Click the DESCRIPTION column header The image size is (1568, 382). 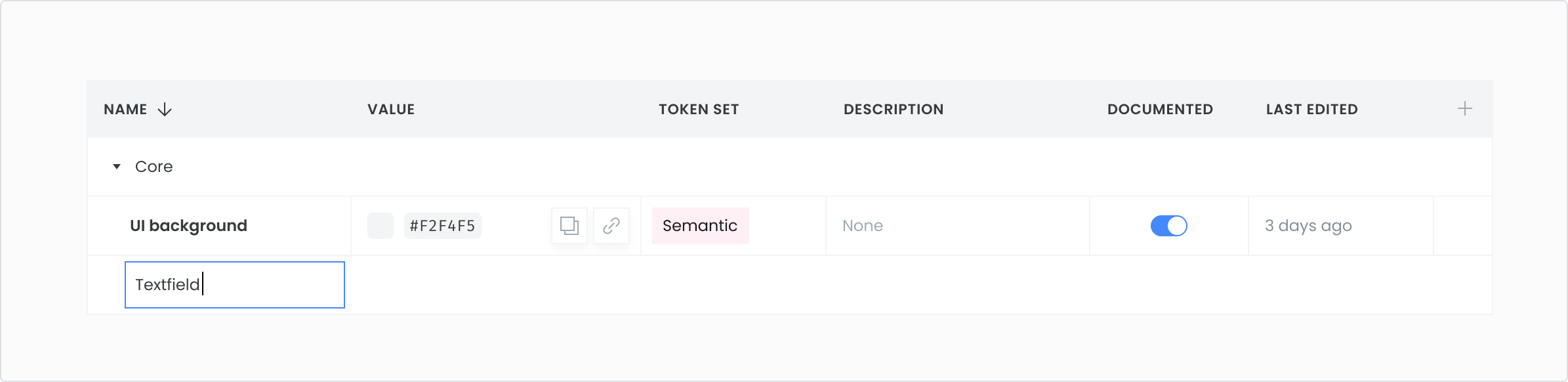(894, 110)
